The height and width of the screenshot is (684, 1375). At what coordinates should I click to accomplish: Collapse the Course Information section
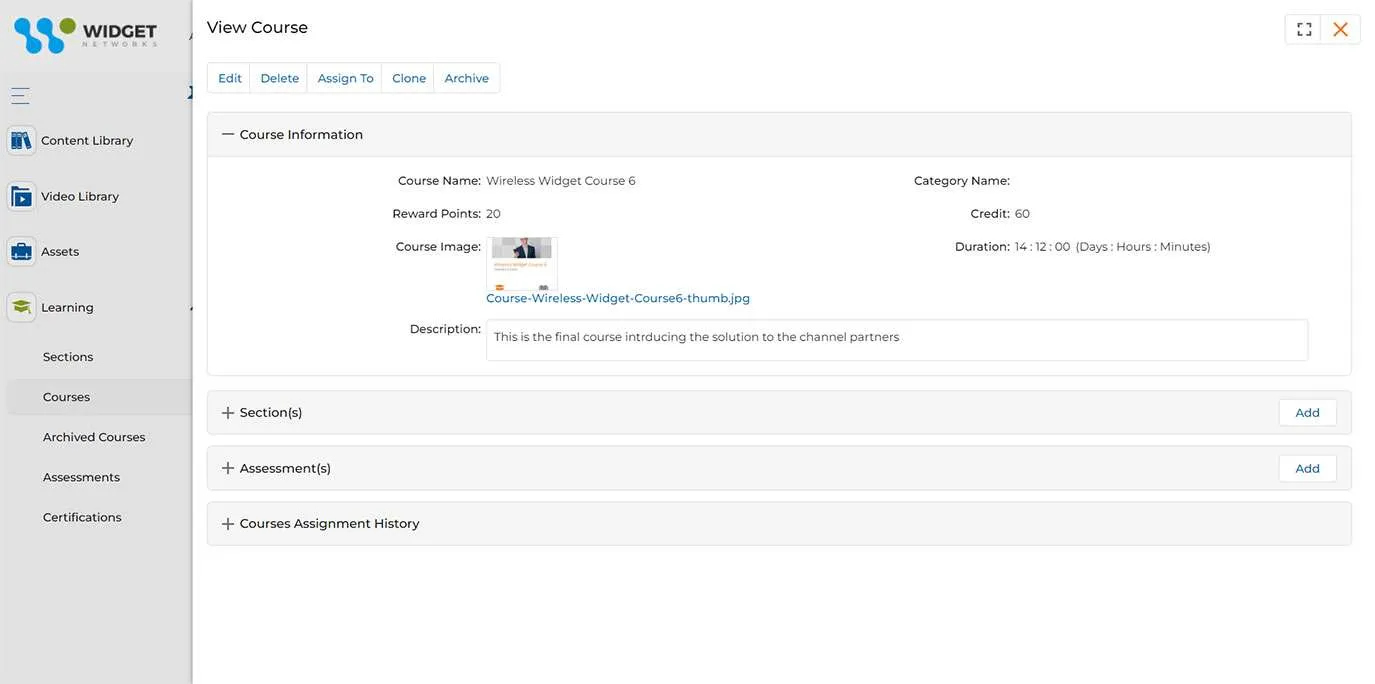tap(228, 134)
